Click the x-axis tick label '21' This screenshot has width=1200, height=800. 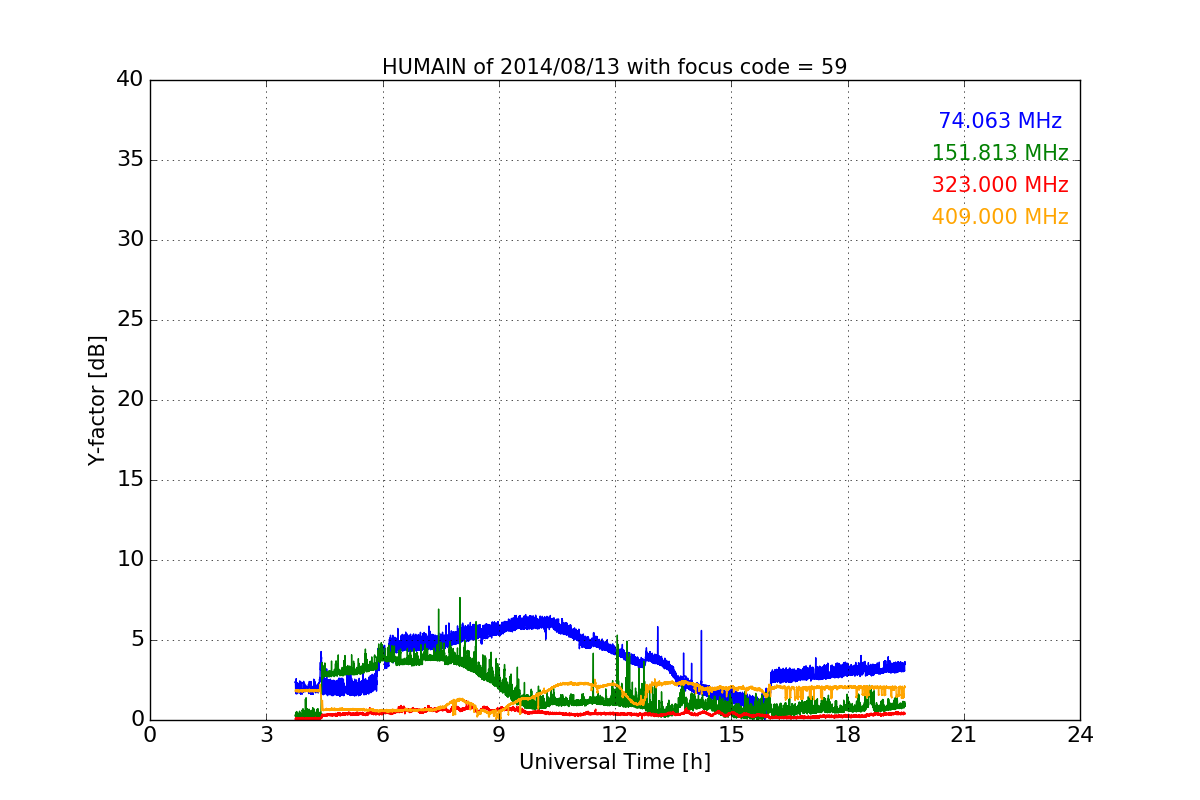click(964, 735)
